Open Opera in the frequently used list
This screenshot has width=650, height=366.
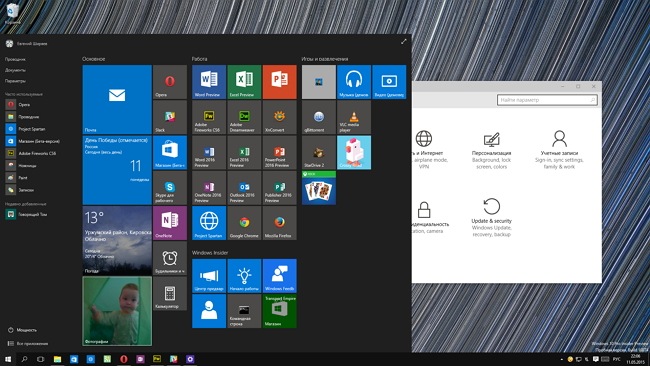[x=18, y=104]
